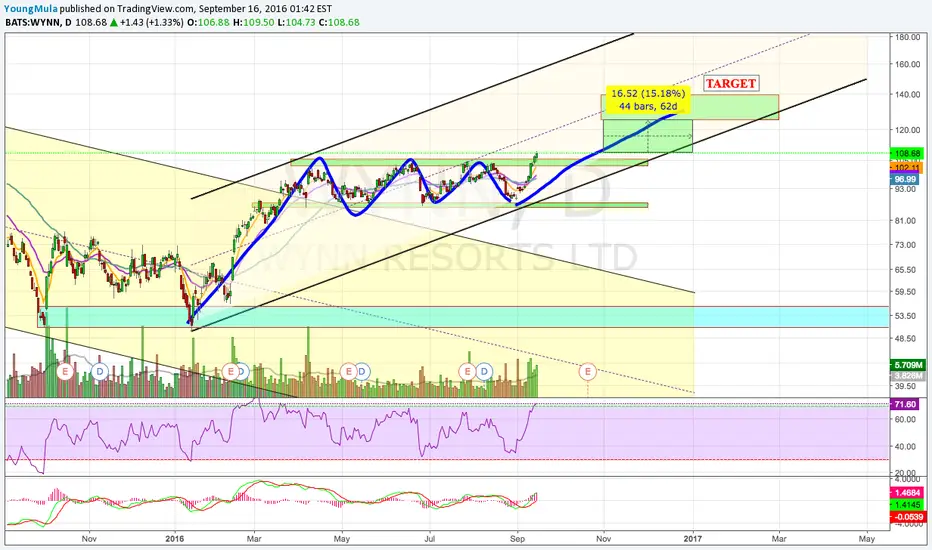932x550 pixels.
Task: Click the red TARGET text label
Action: pos(731,83)
